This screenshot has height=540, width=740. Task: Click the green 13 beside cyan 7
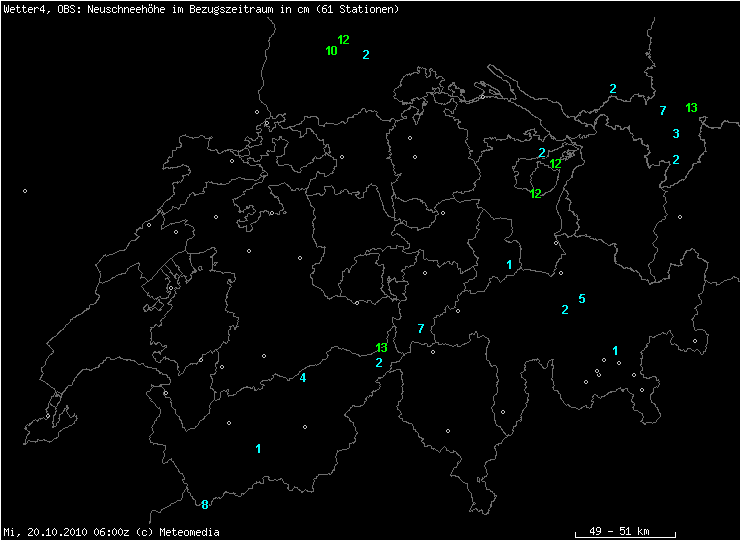click(x=692, y=108)
